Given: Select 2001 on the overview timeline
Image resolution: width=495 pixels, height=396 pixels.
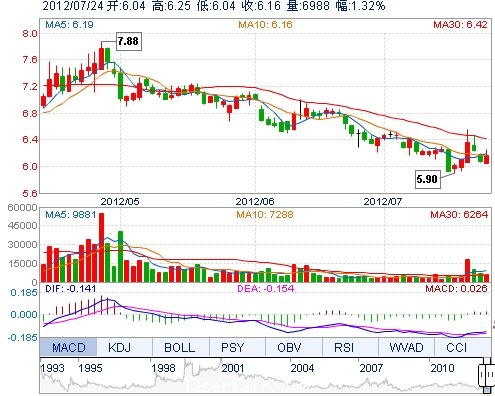Looking at the screenshot, I should point(233,368).
